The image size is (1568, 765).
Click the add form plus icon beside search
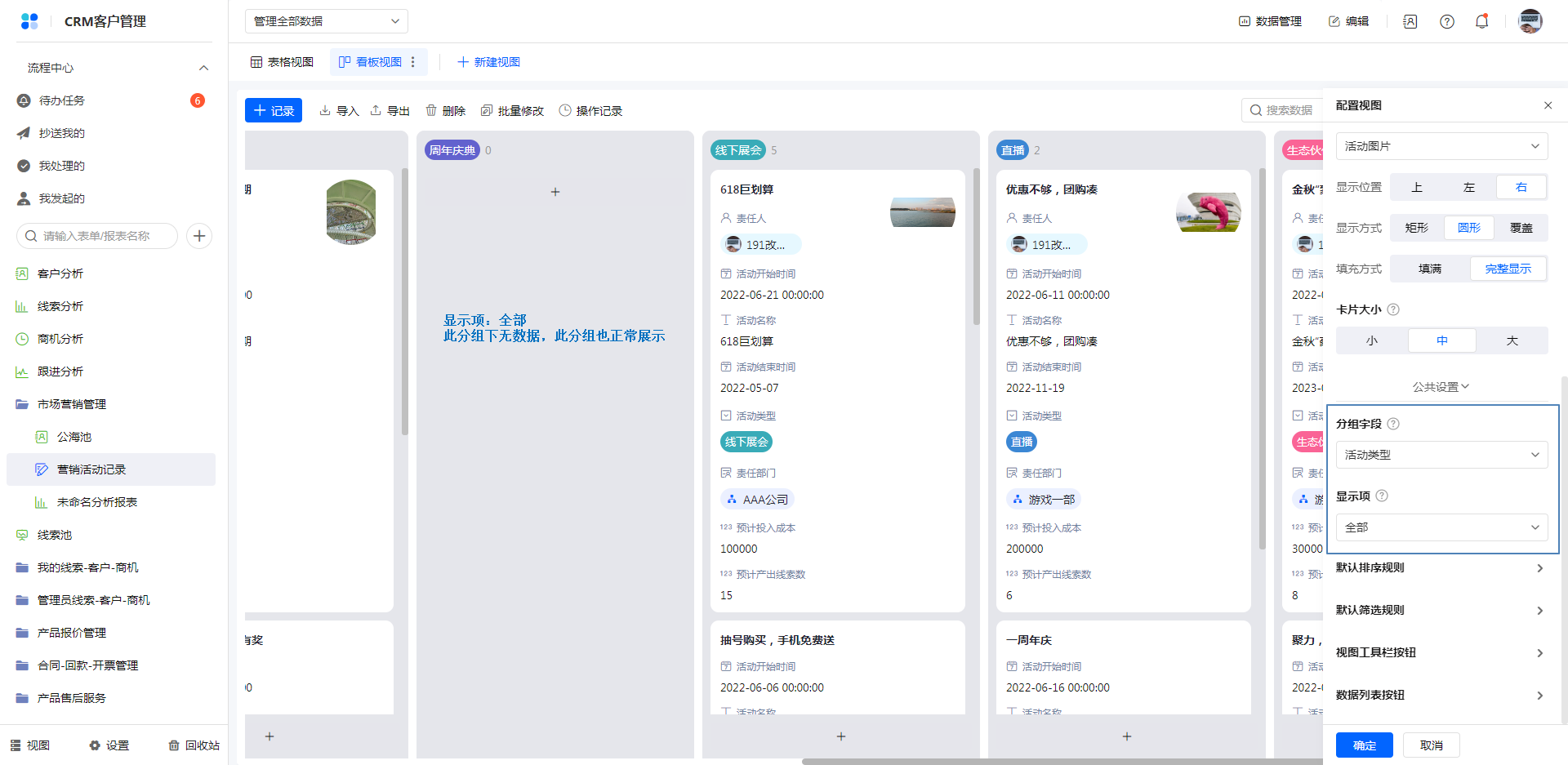click(199, 236)
